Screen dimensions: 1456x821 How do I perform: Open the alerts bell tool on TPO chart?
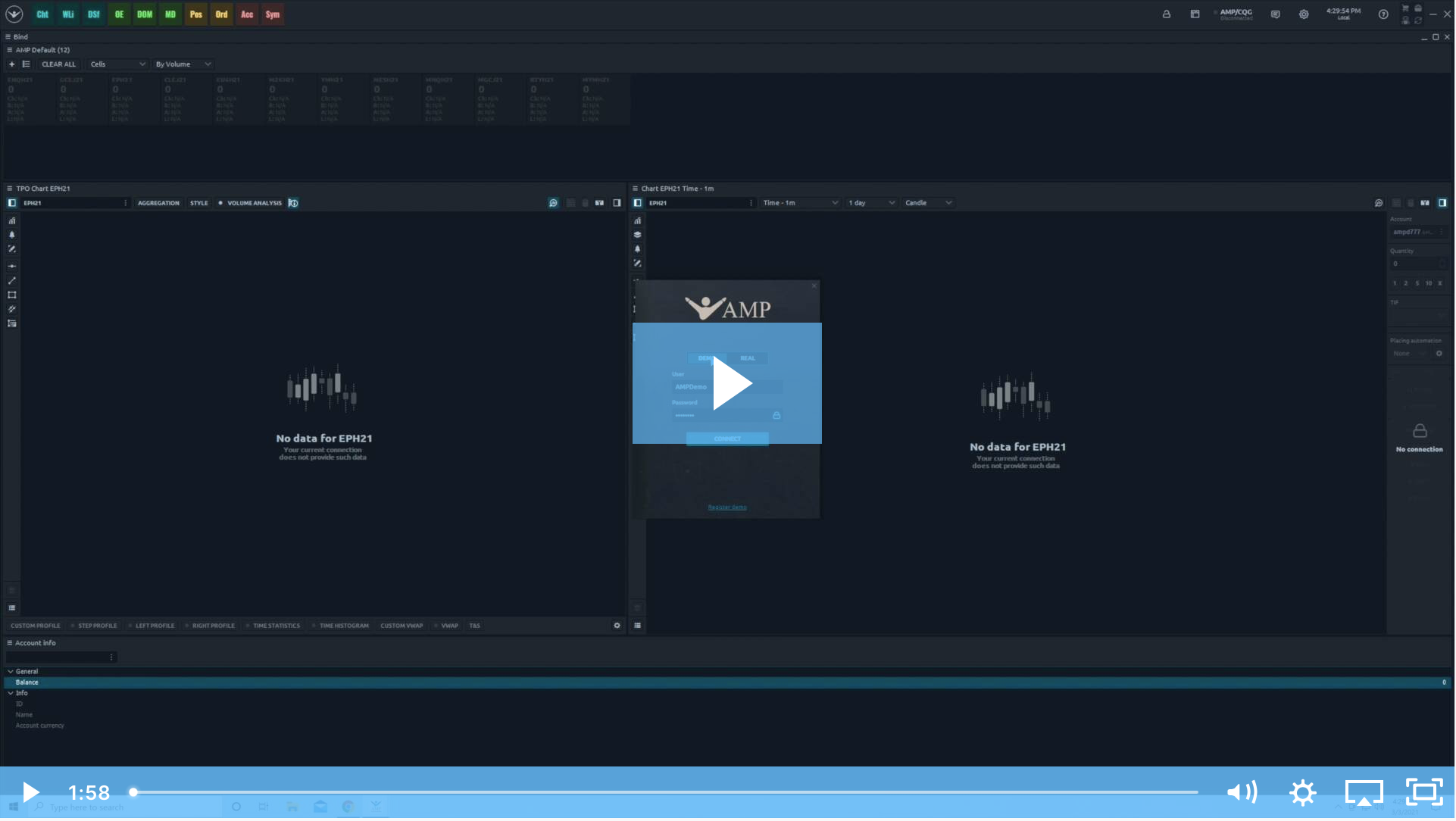pos(11,236)
